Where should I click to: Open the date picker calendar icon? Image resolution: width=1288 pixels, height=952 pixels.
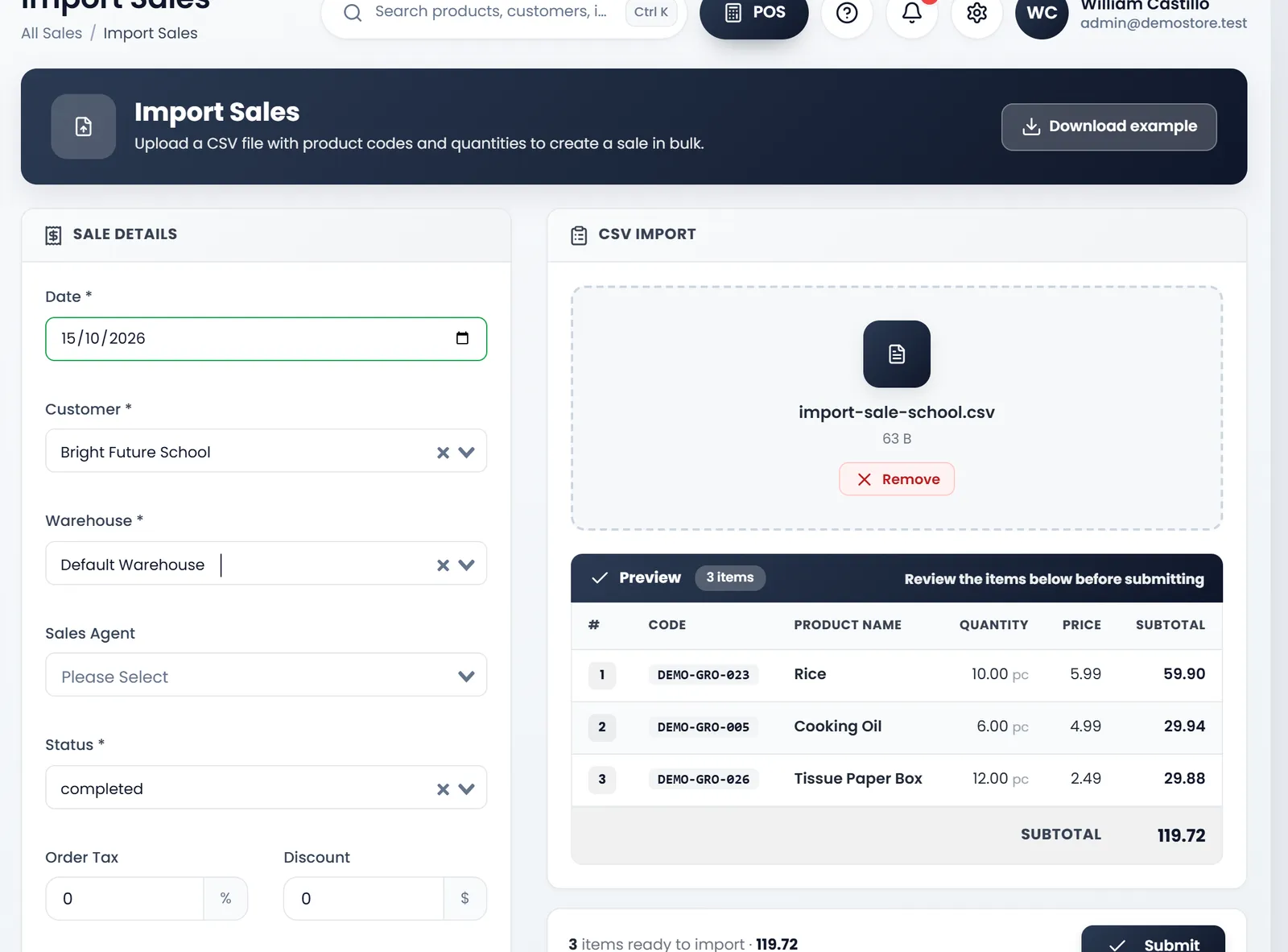click(x=462, y=338)
